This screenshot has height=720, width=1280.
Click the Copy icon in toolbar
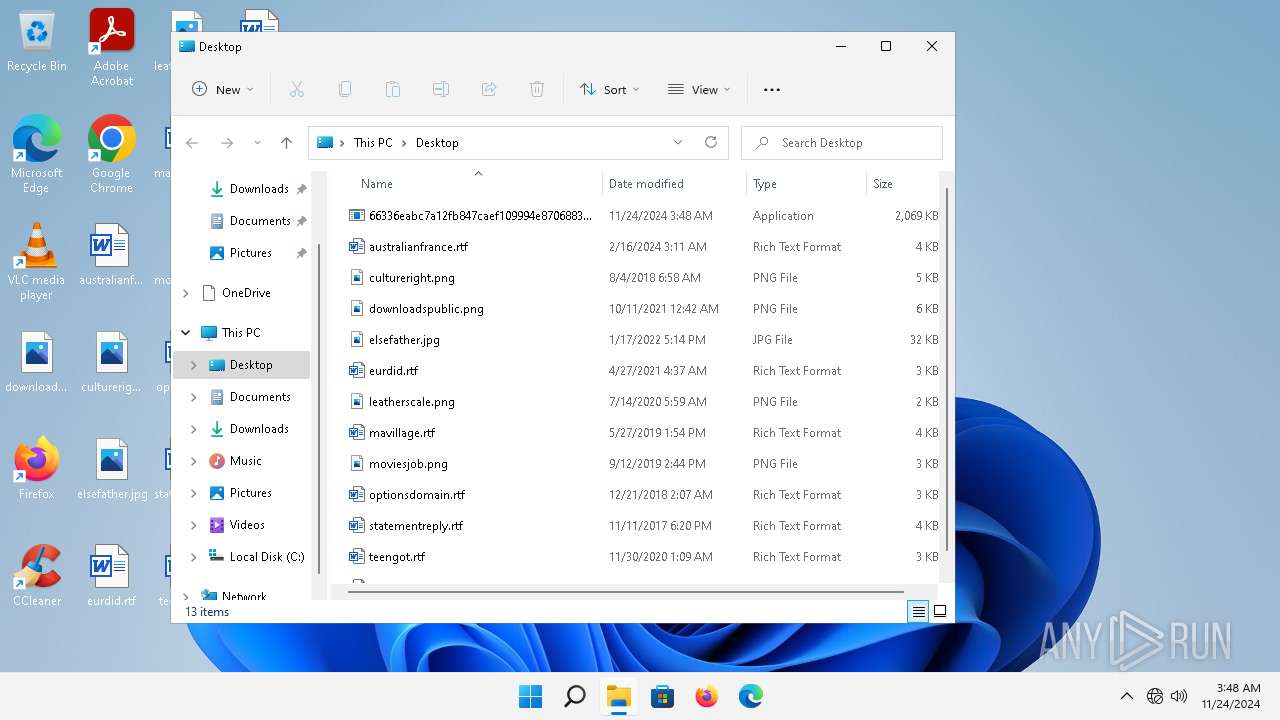345,89
